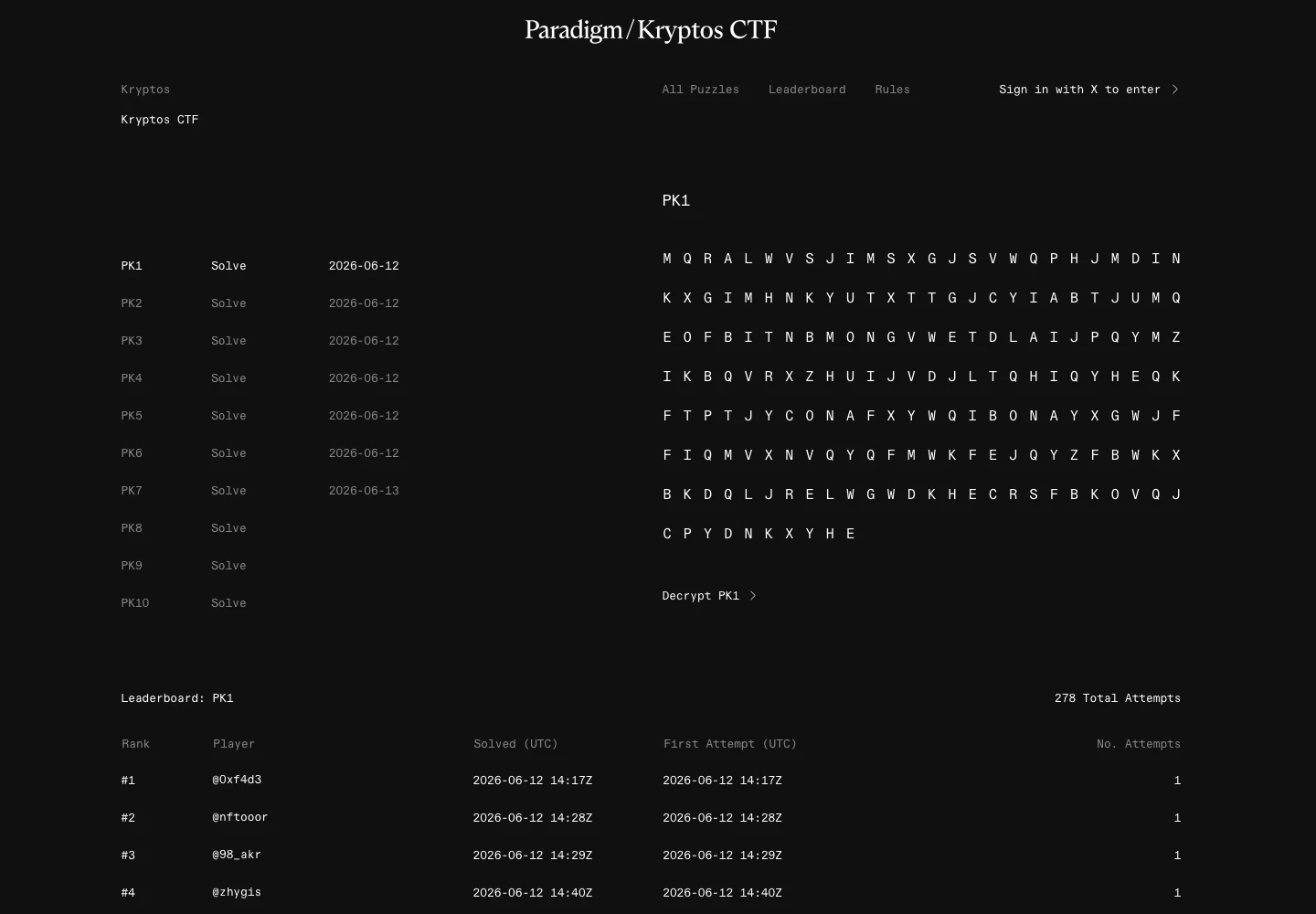
Task: Open player @0xf4d3 profile
Action: tap(237, 780)
